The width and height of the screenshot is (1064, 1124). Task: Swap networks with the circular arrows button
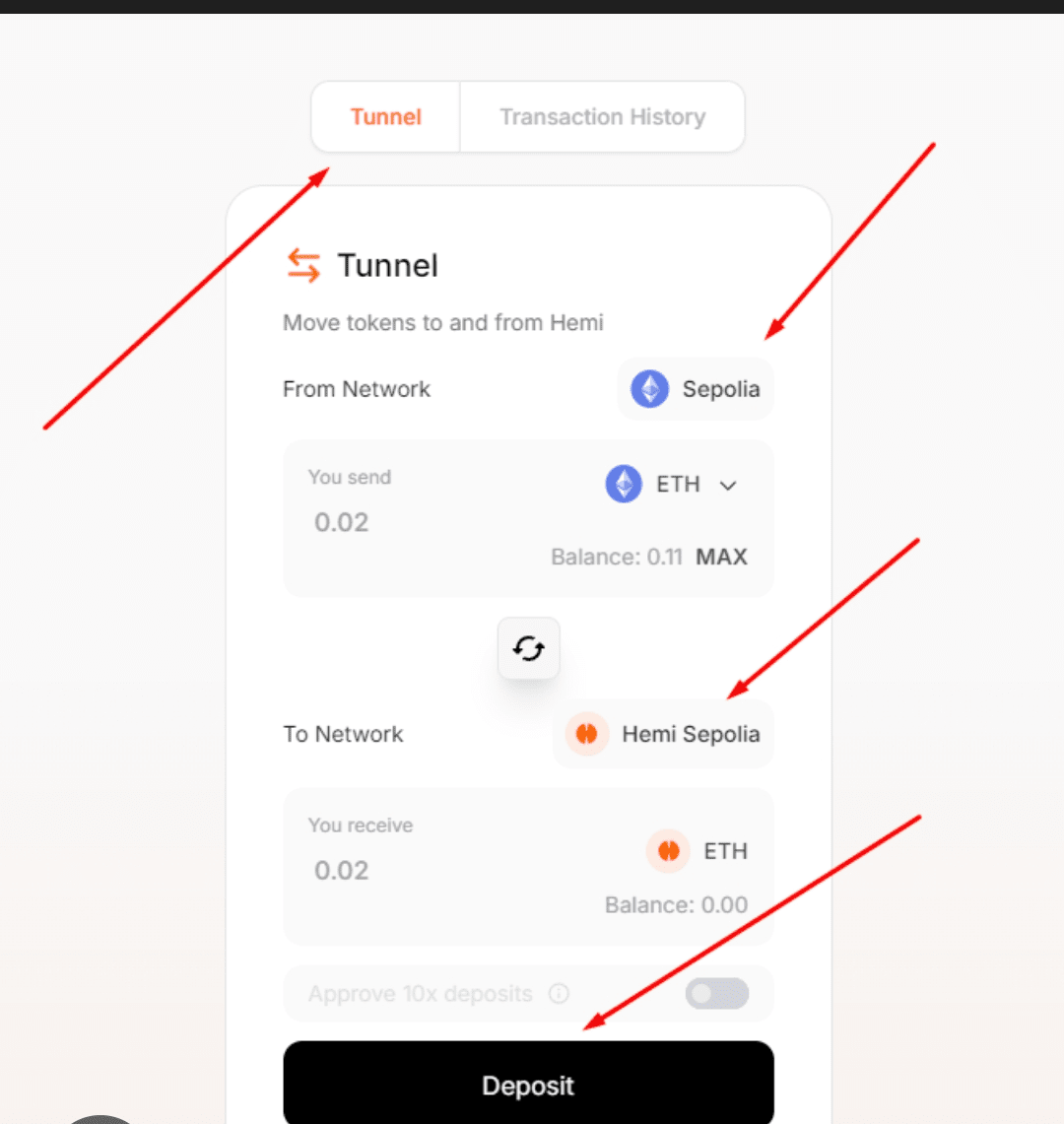click(x=528, y=648)
